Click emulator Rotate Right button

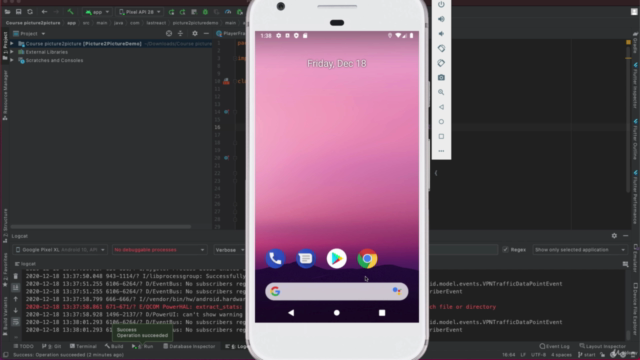(441, 63)
